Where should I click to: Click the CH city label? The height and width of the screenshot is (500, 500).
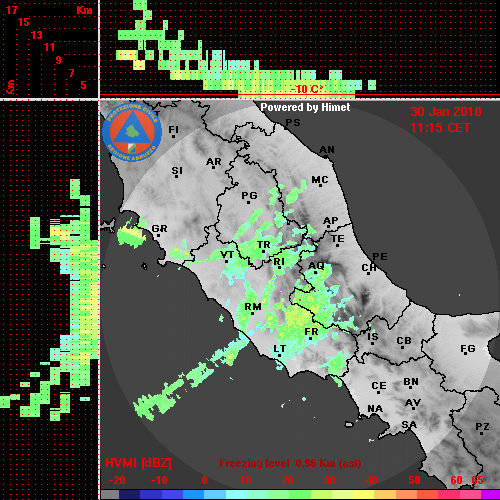tap(369, 268)
